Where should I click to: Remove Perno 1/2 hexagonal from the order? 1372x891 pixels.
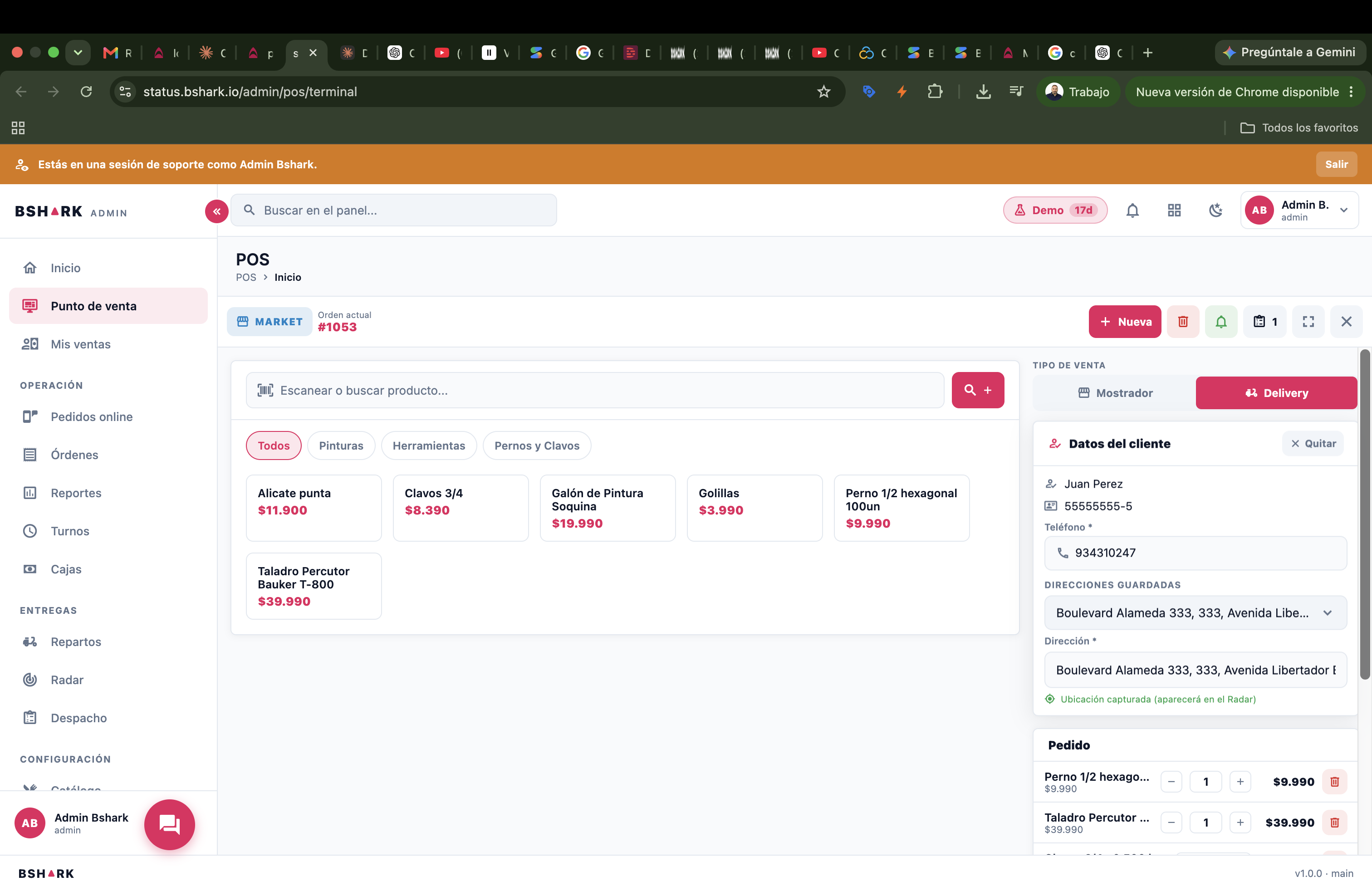point(1334,782)
